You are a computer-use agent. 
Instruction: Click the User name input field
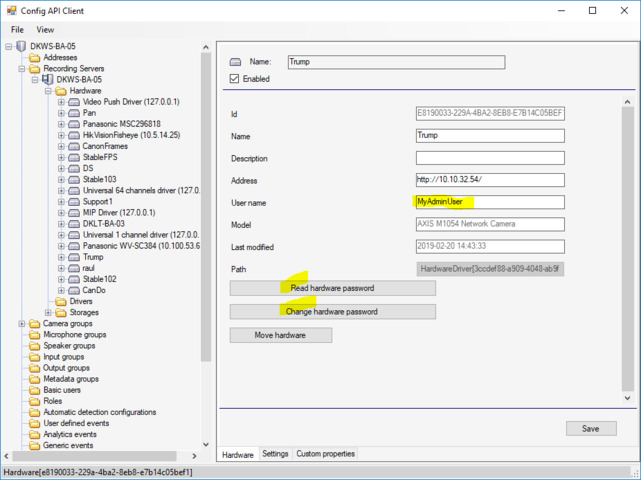pos(489,202)
